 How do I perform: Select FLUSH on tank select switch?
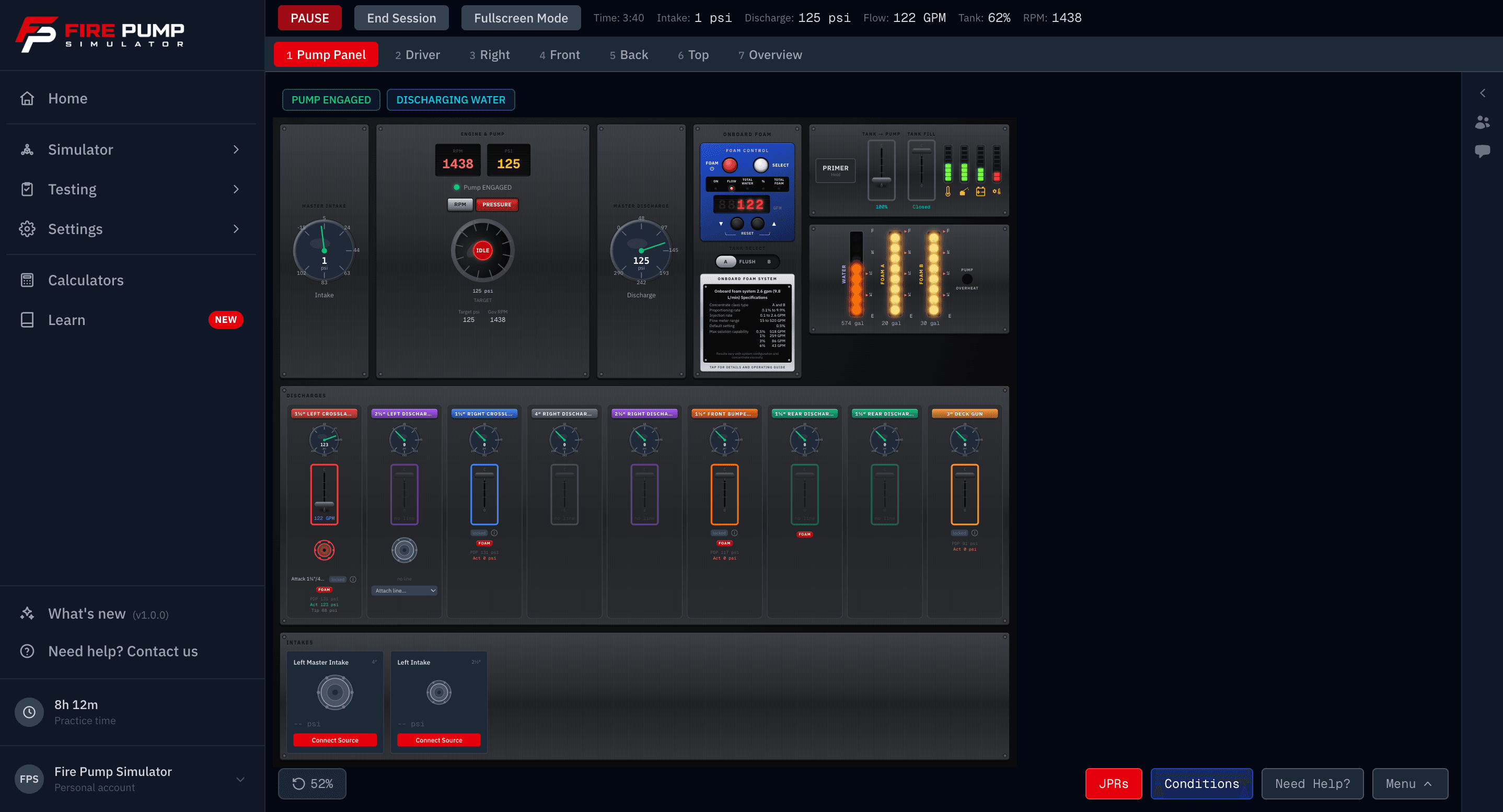[x=747, y=261]
